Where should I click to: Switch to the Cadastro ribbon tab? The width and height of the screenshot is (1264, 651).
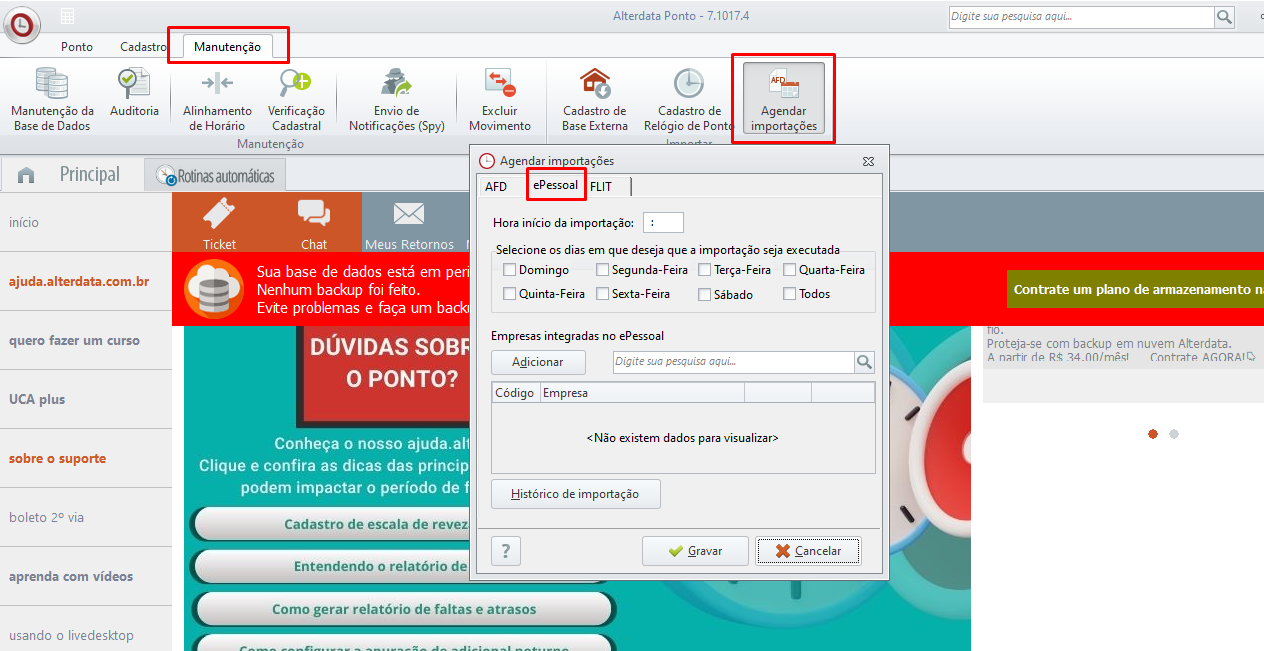click(x=143, y=47)
